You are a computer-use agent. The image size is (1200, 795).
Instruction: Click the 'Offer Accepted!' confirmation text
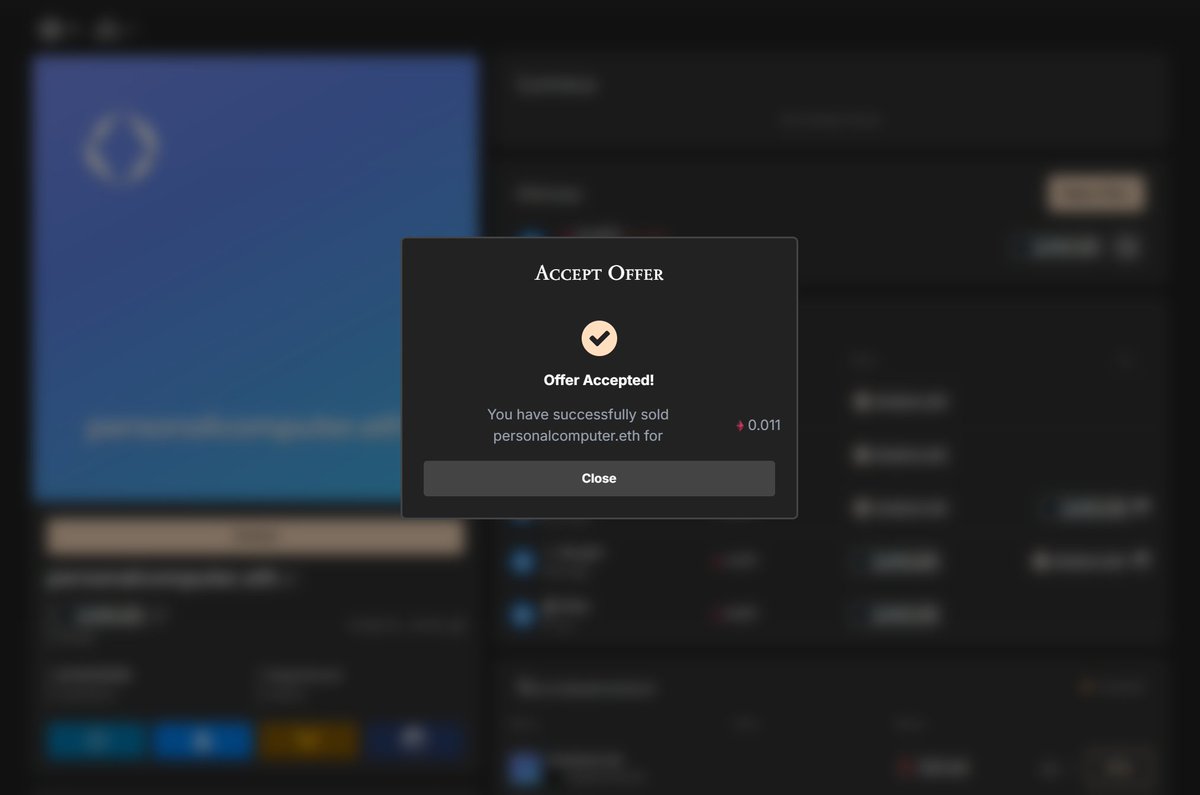(x=599, y=380)
